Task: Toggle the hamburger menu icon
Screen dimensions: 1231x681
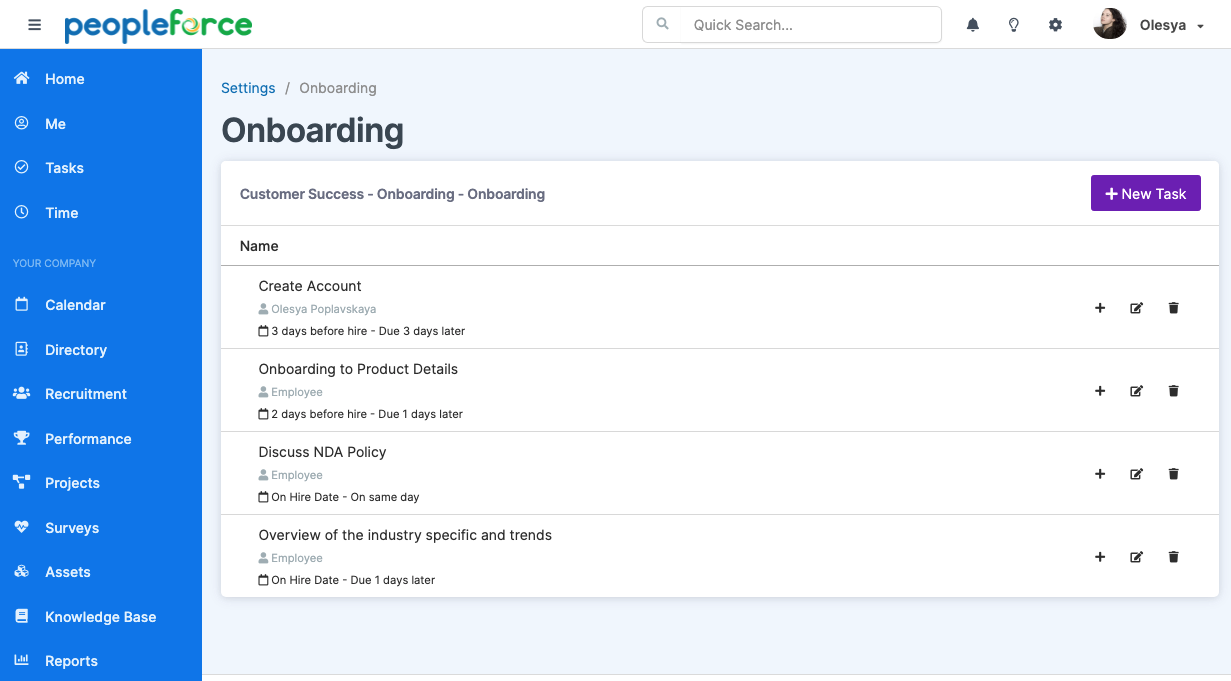Action: pos(35,25)
